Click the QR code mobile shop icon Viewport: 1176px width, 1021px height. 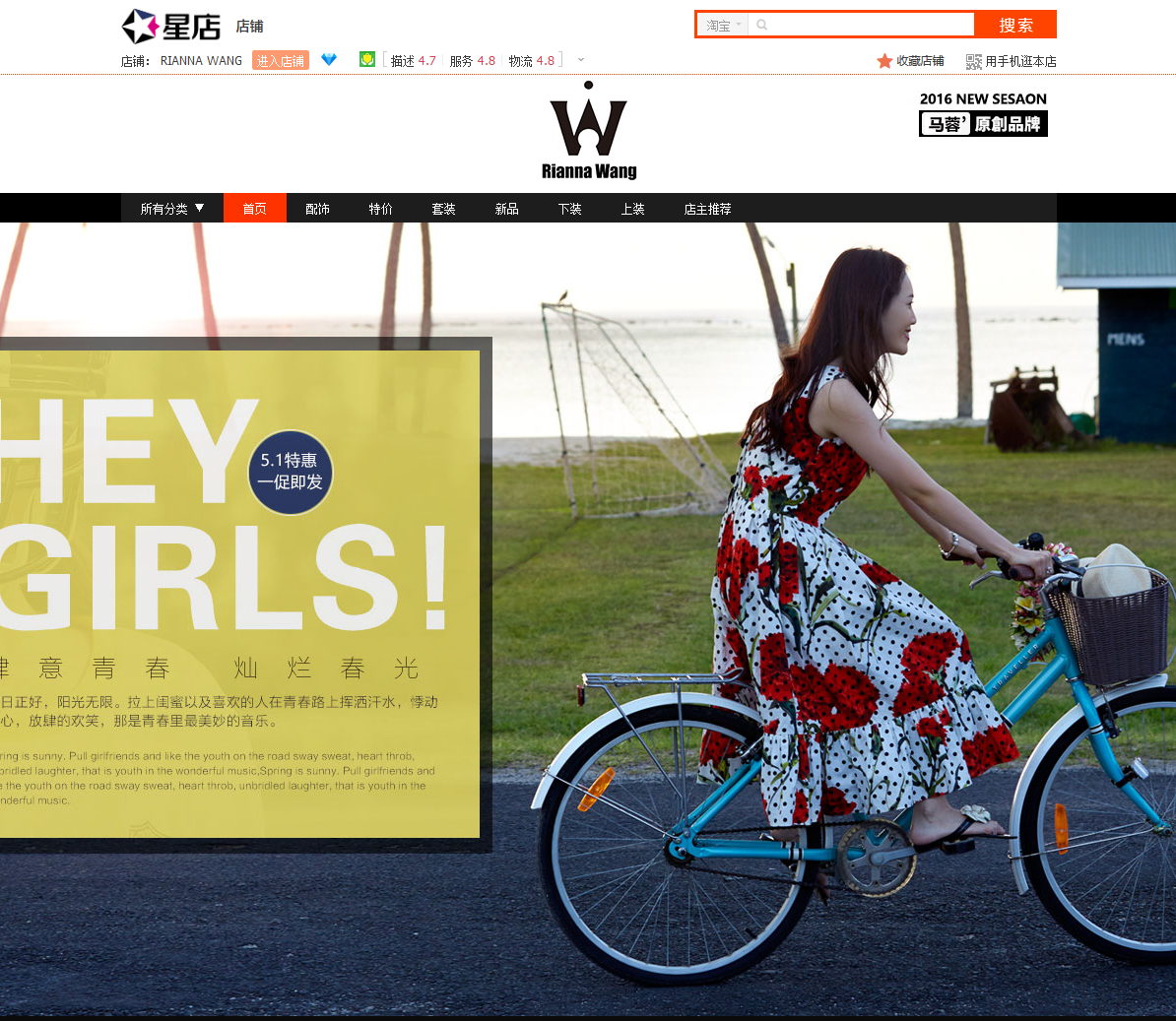(973, 61)
